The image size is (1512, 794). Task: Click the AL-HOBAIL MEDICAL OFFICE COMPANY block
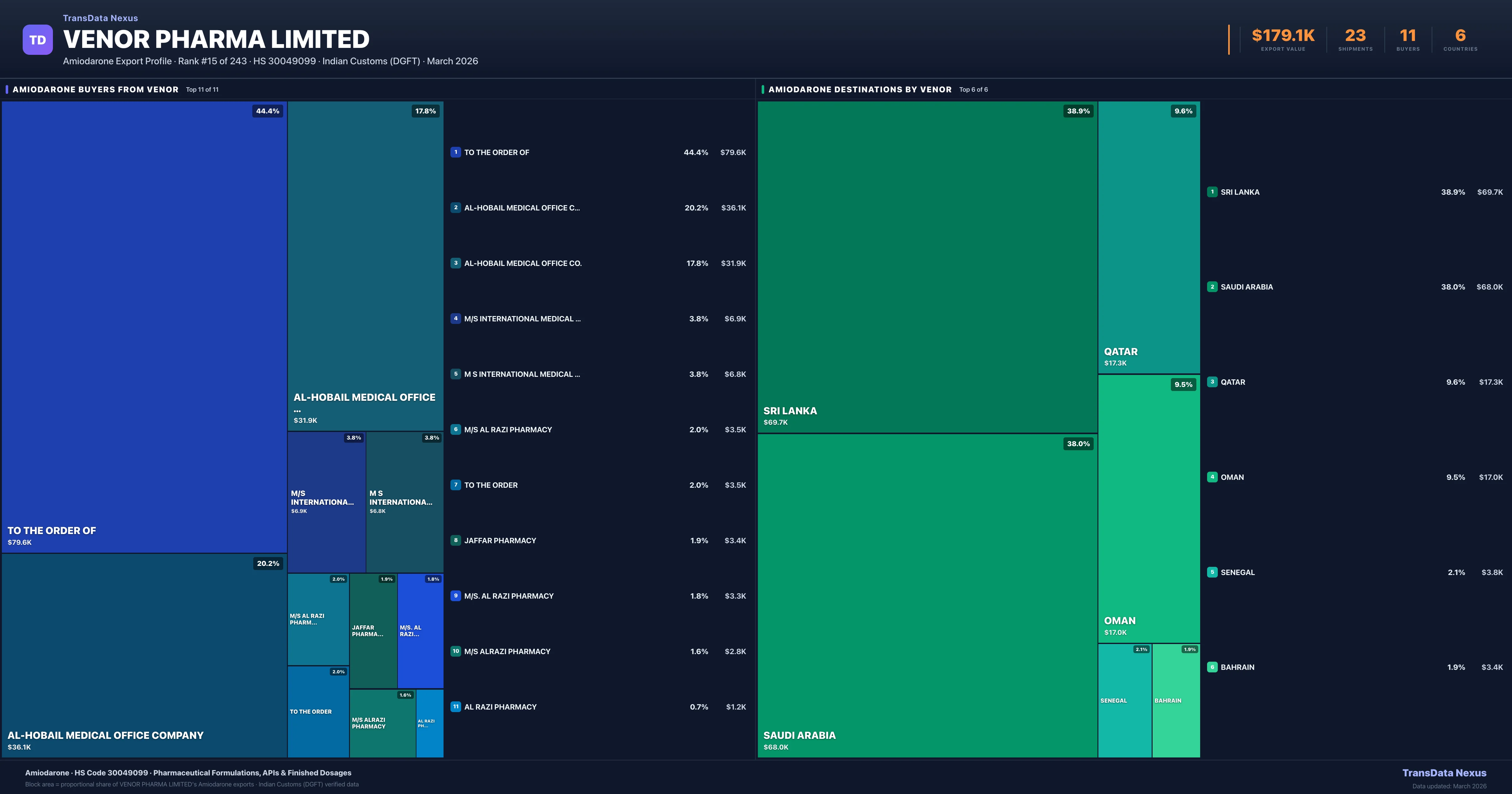pos(144,655)
